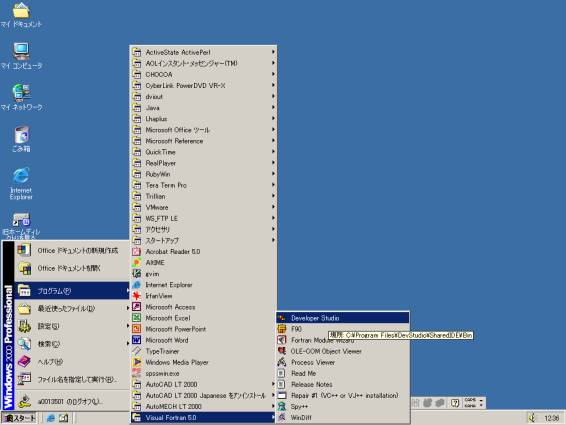Open the Office ドキュメントを開く entry

tap(72, 268)
